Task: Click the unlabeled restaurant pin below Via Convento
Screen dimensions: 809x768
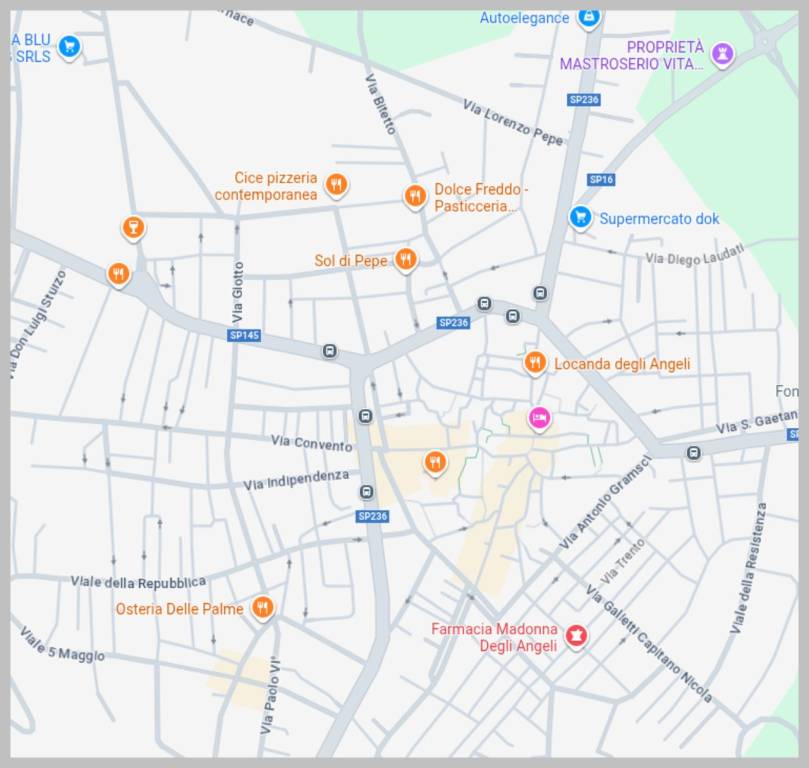Action: (434, 461)
